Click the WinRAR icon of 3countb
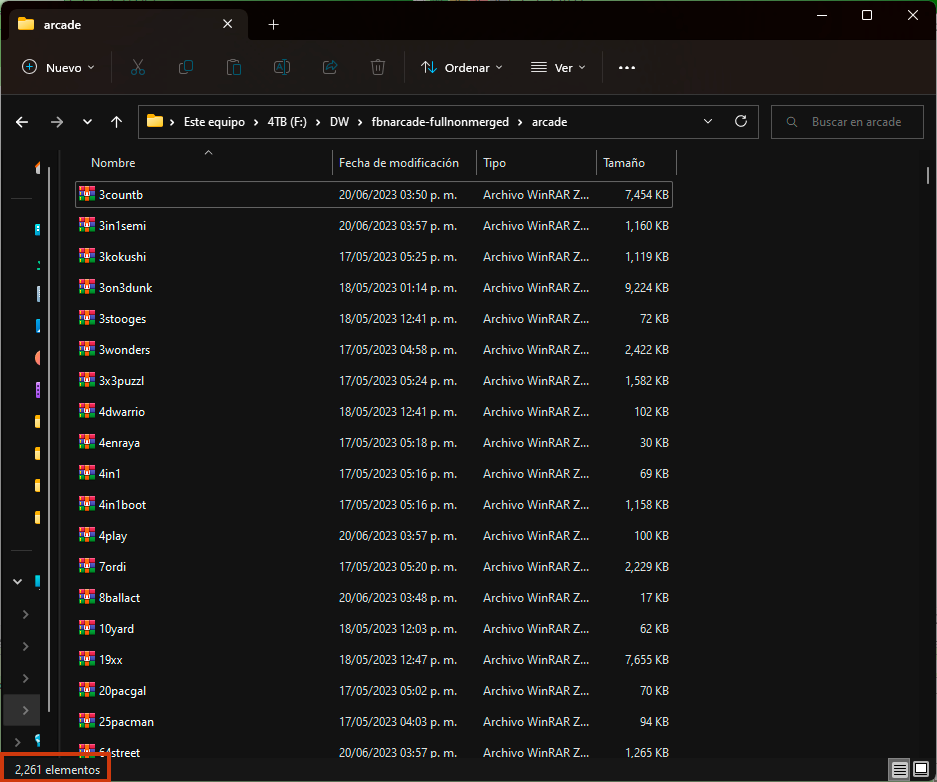This screenshot has width=937, height=782. tap(87, 194)
